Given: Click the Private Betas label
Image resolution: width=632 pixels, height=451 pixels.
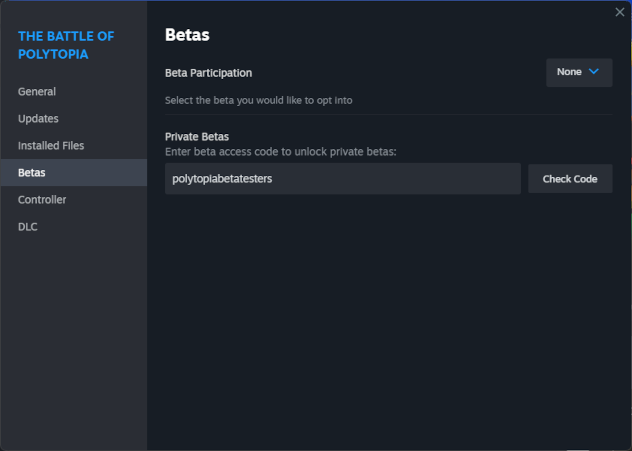Looking at the screenshot, I should click(200, 137).
